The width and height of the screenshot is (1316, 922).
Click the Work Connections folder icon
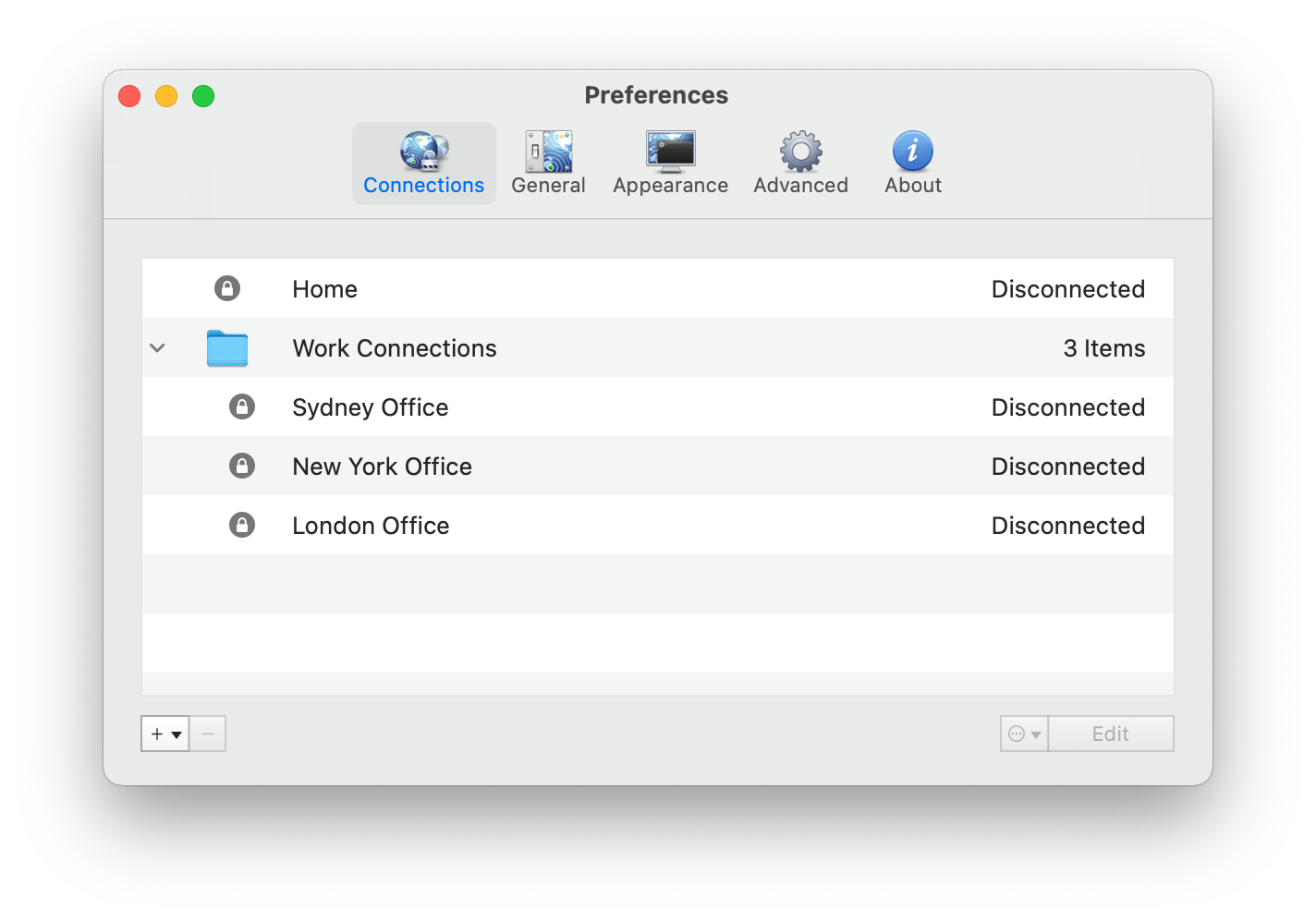pyautogui.click(x=227, y=348)
